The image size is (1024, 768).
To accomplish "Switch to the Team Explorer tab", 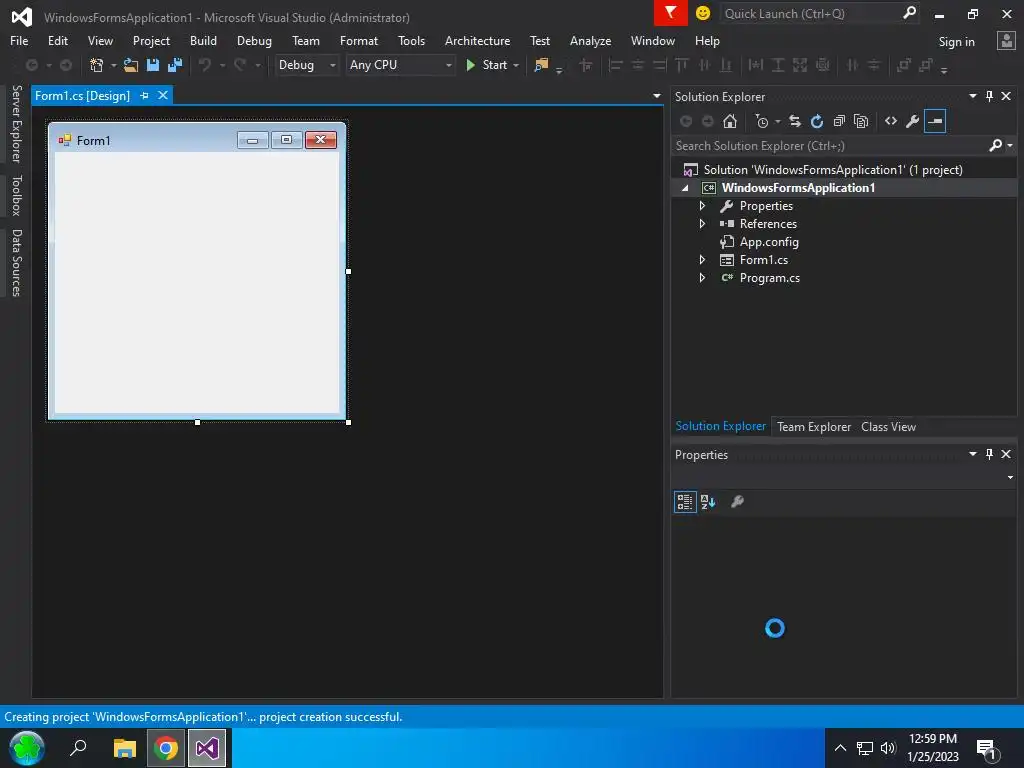I will coord(814,426).
